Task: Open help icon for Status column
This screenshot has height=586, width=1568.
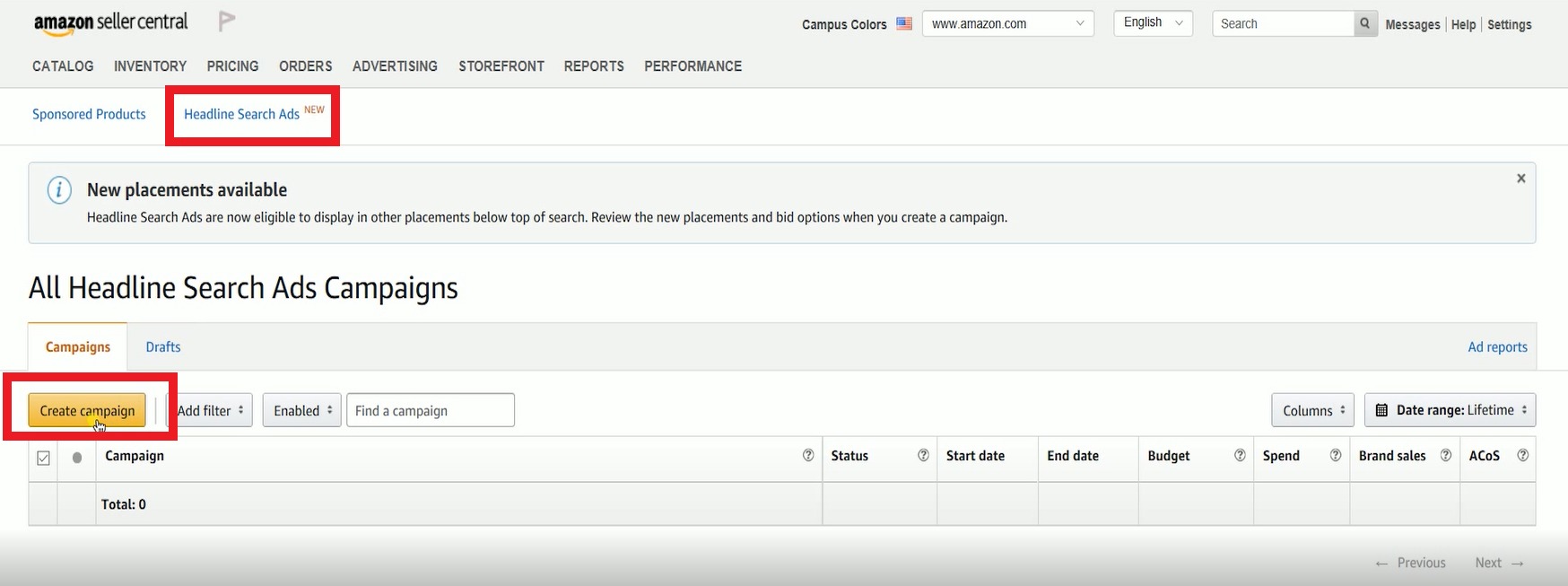Action: 922,456
